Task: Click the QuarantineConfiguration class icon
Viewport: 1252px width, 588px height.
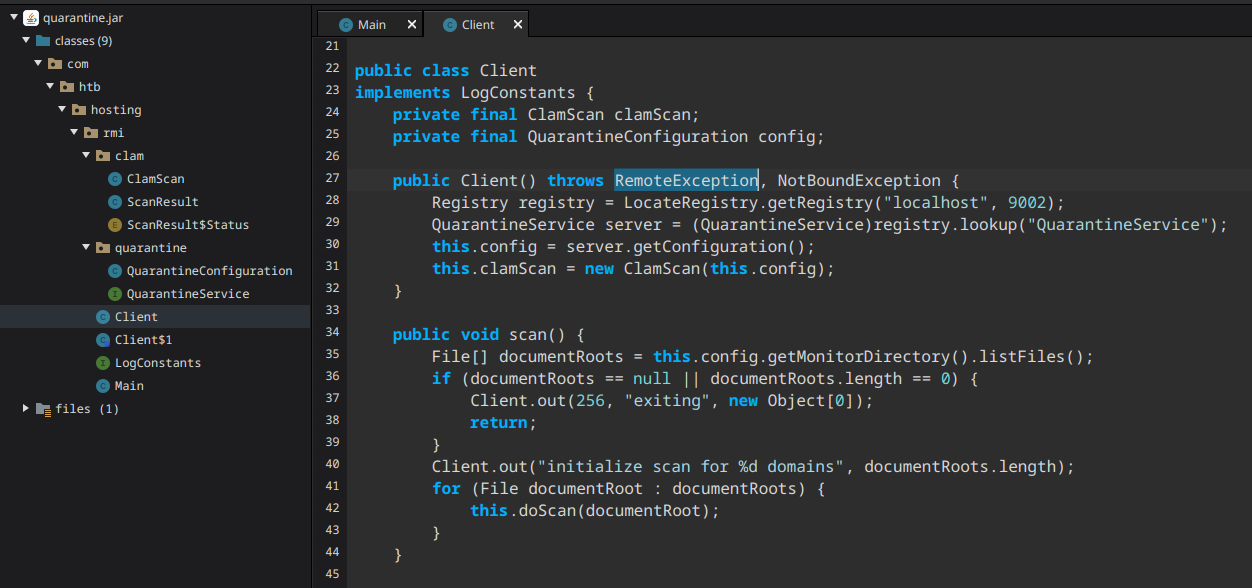Action: 115,271
